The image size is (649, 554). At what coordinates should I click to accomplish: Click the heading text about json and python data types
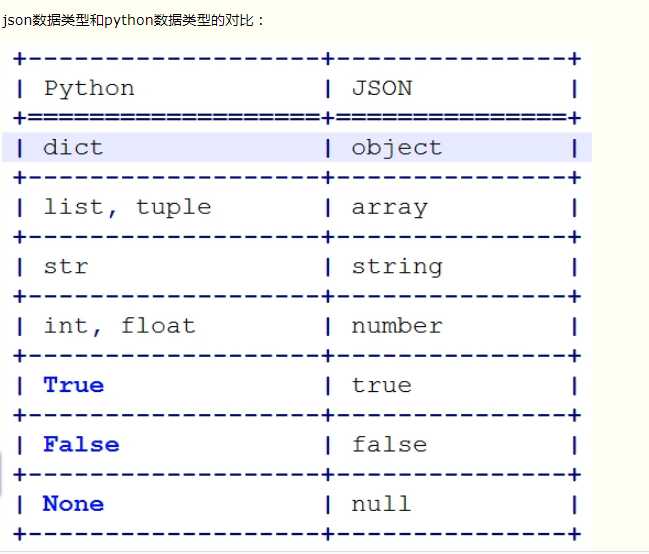coord(133,19)
